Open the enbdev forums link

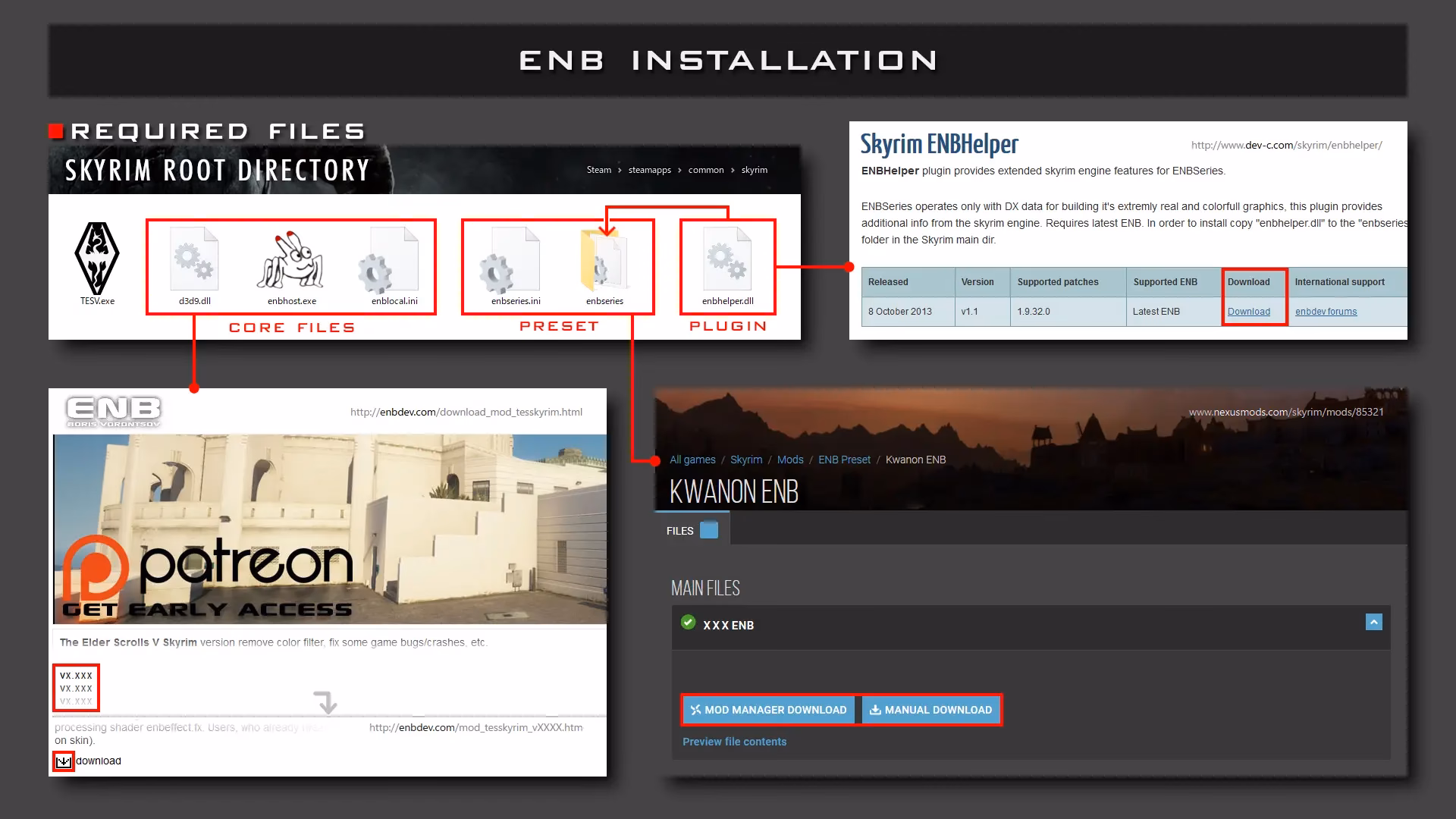click(1326, 312)
